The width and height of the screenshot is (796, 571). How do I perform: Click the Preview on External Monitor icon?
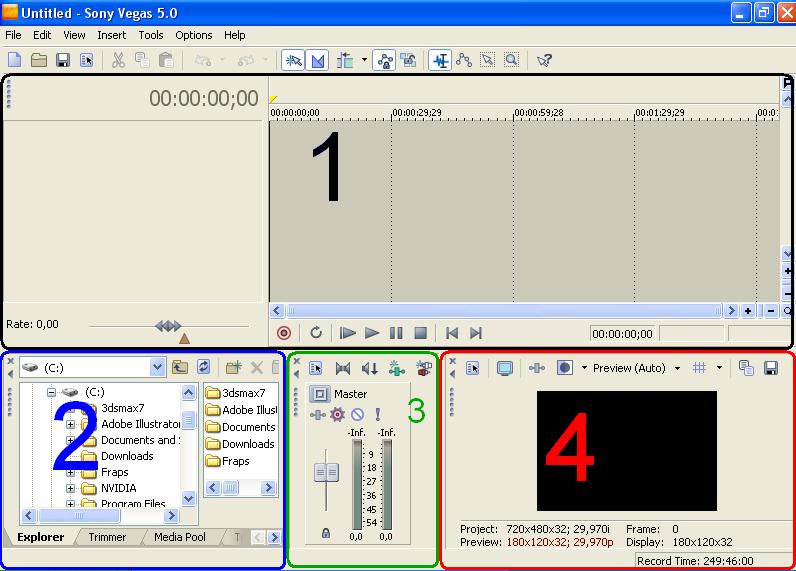(x=505, y=368)
